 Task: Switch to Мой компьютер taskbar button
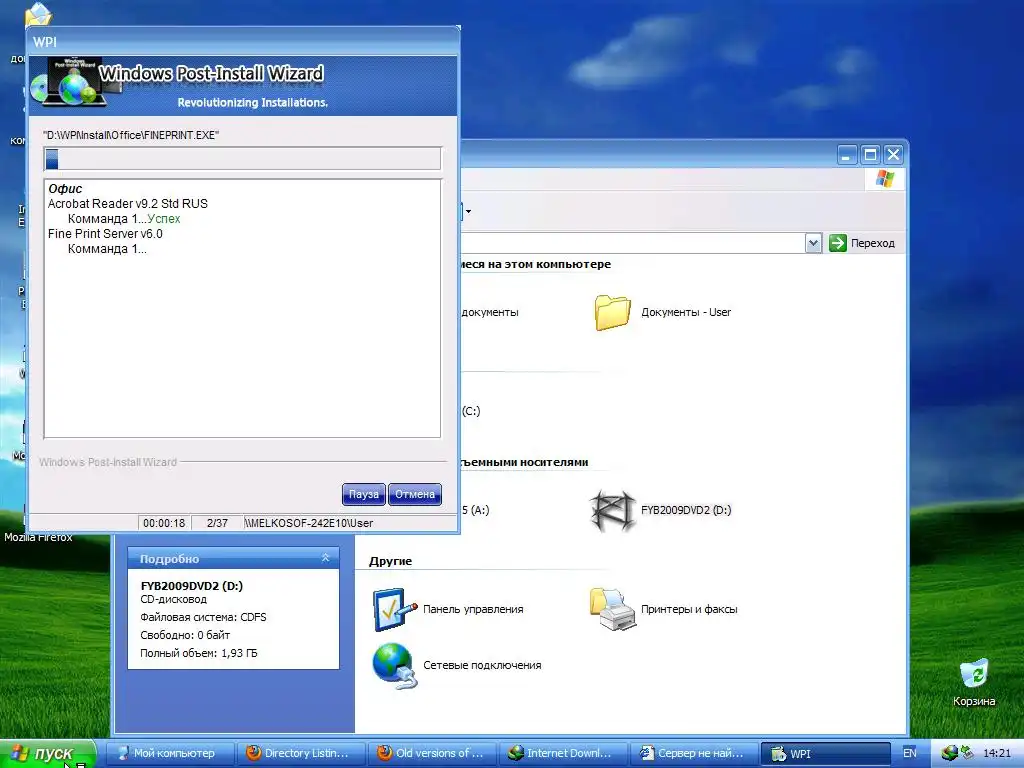click(169, 754)
